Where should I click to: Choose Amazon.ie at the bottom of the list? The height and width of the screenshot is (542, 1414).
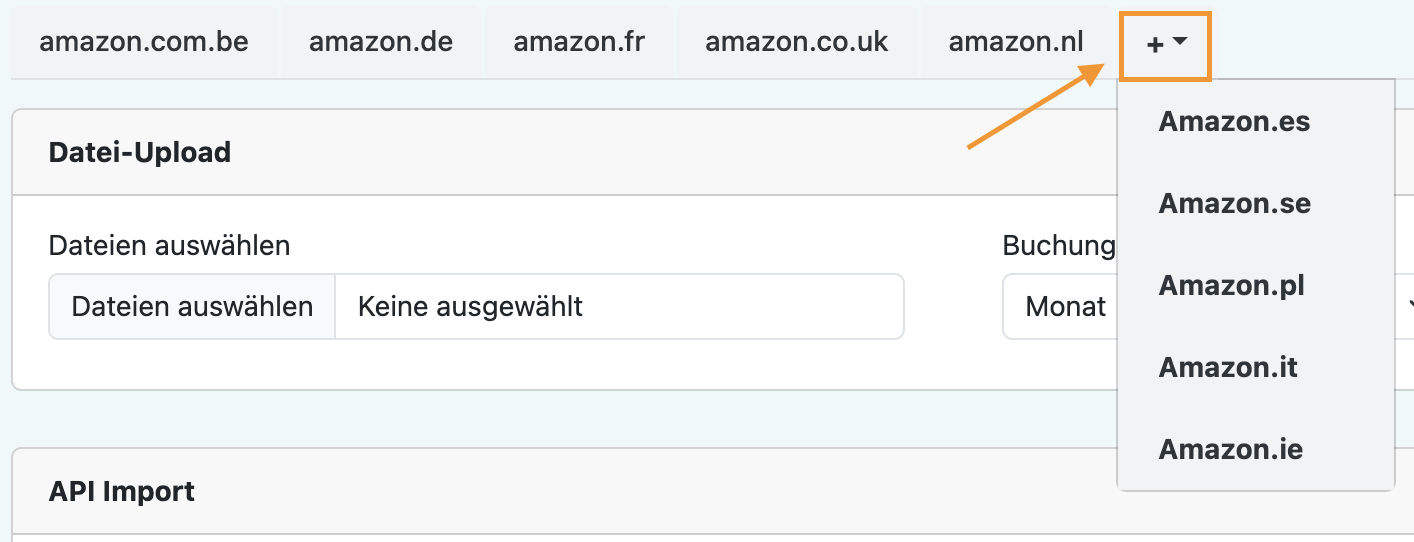(1230, 450)
